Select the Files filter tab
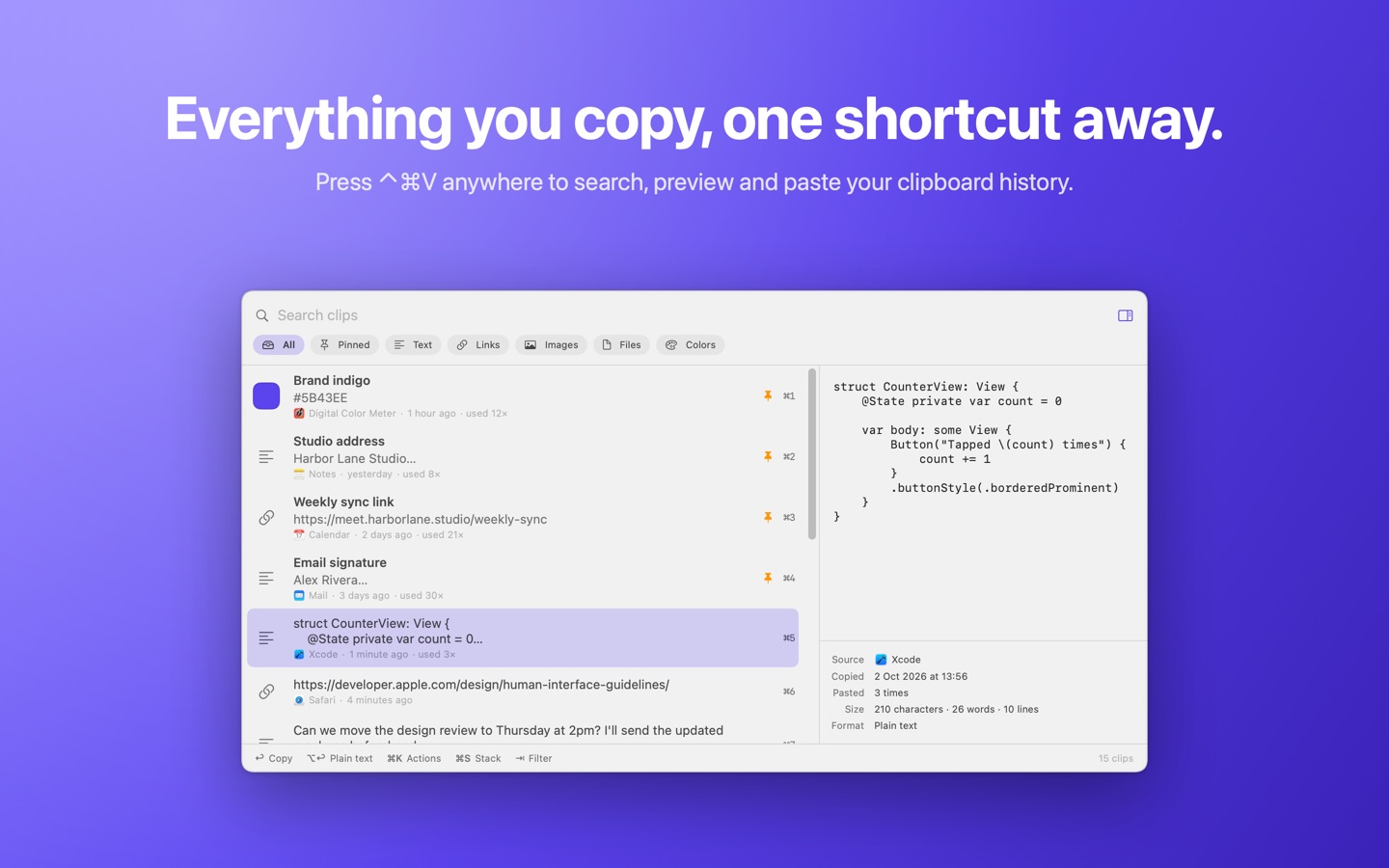 pyautogui.click(x=621, y=344)
